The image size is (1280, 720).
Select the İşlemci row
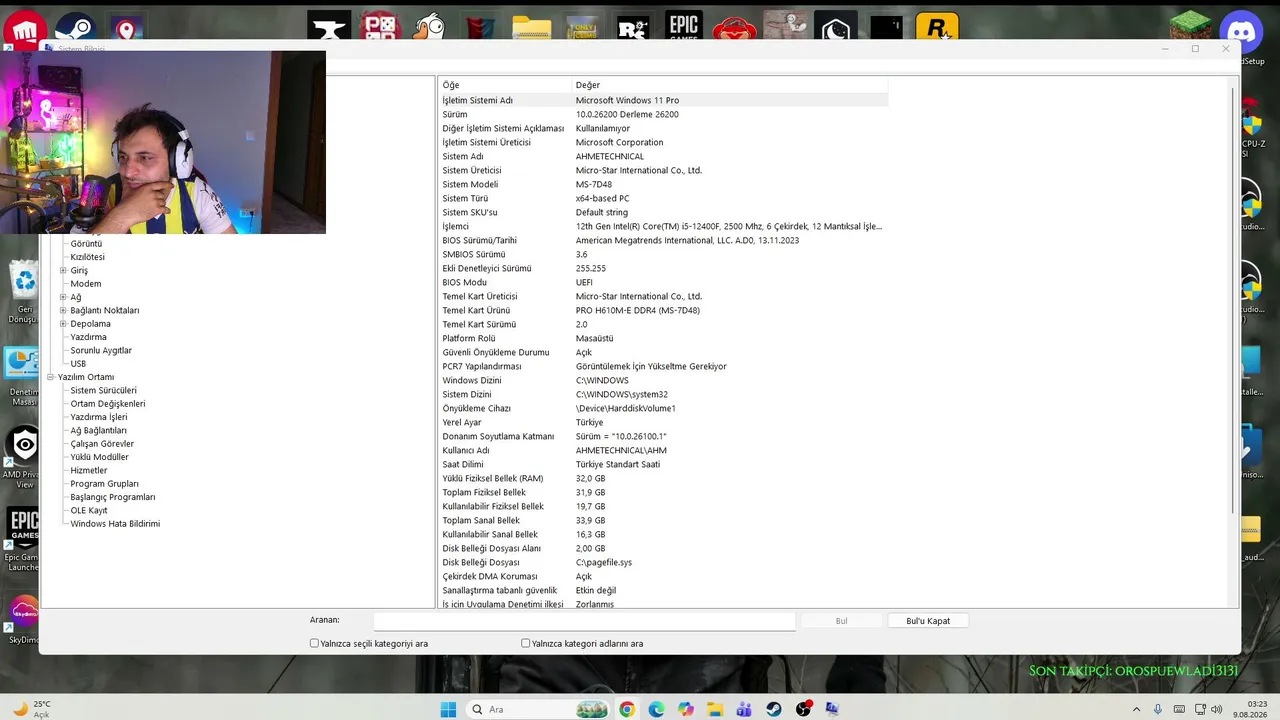coord(664,226)
